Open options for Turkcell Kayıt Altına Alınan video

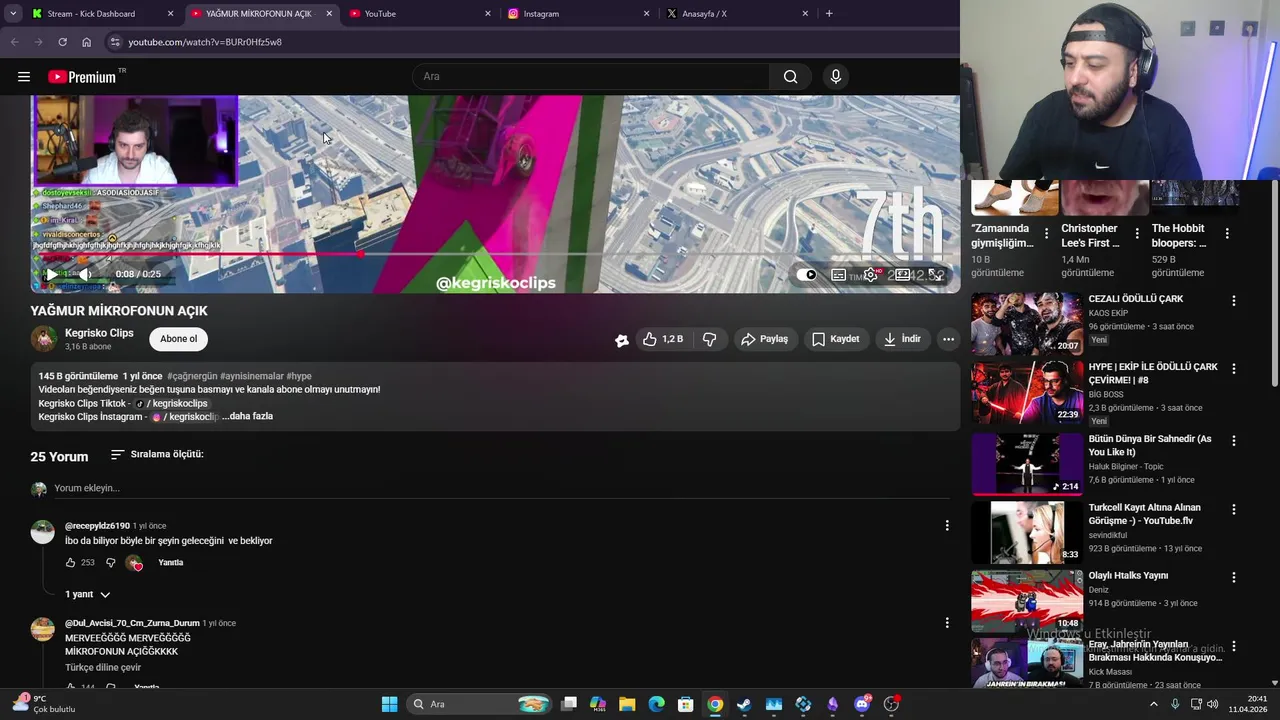coord(1234,509)
